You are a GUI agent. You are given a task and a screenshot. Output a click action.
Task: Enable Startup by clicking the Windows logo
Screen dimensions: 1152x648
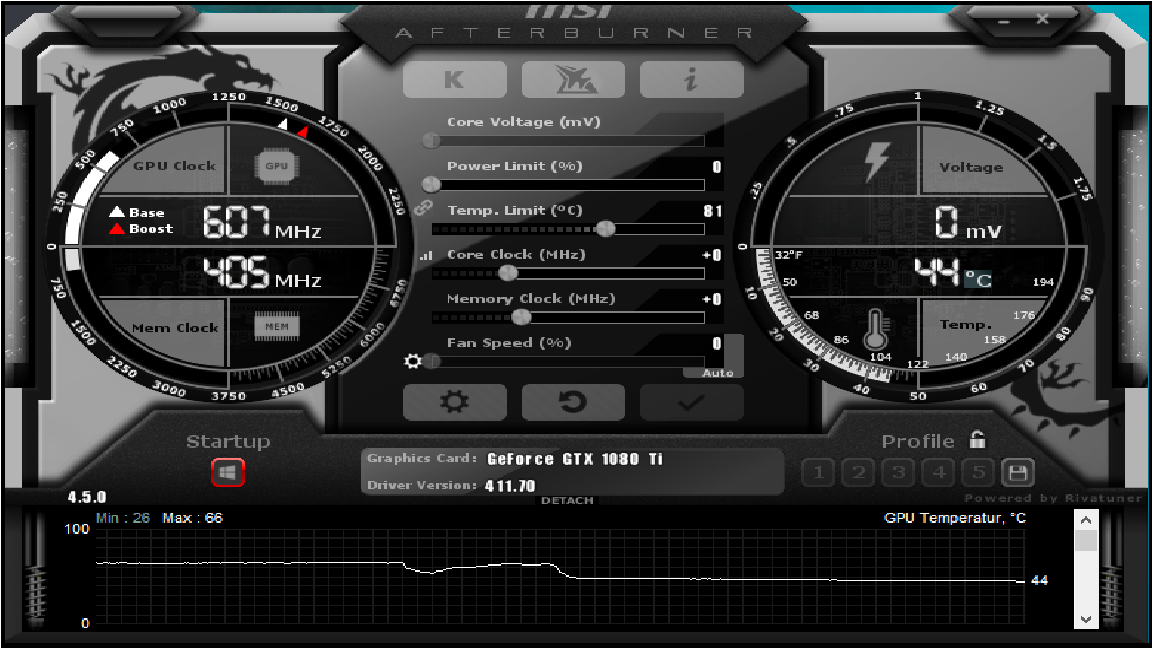(x=226, y=471)
